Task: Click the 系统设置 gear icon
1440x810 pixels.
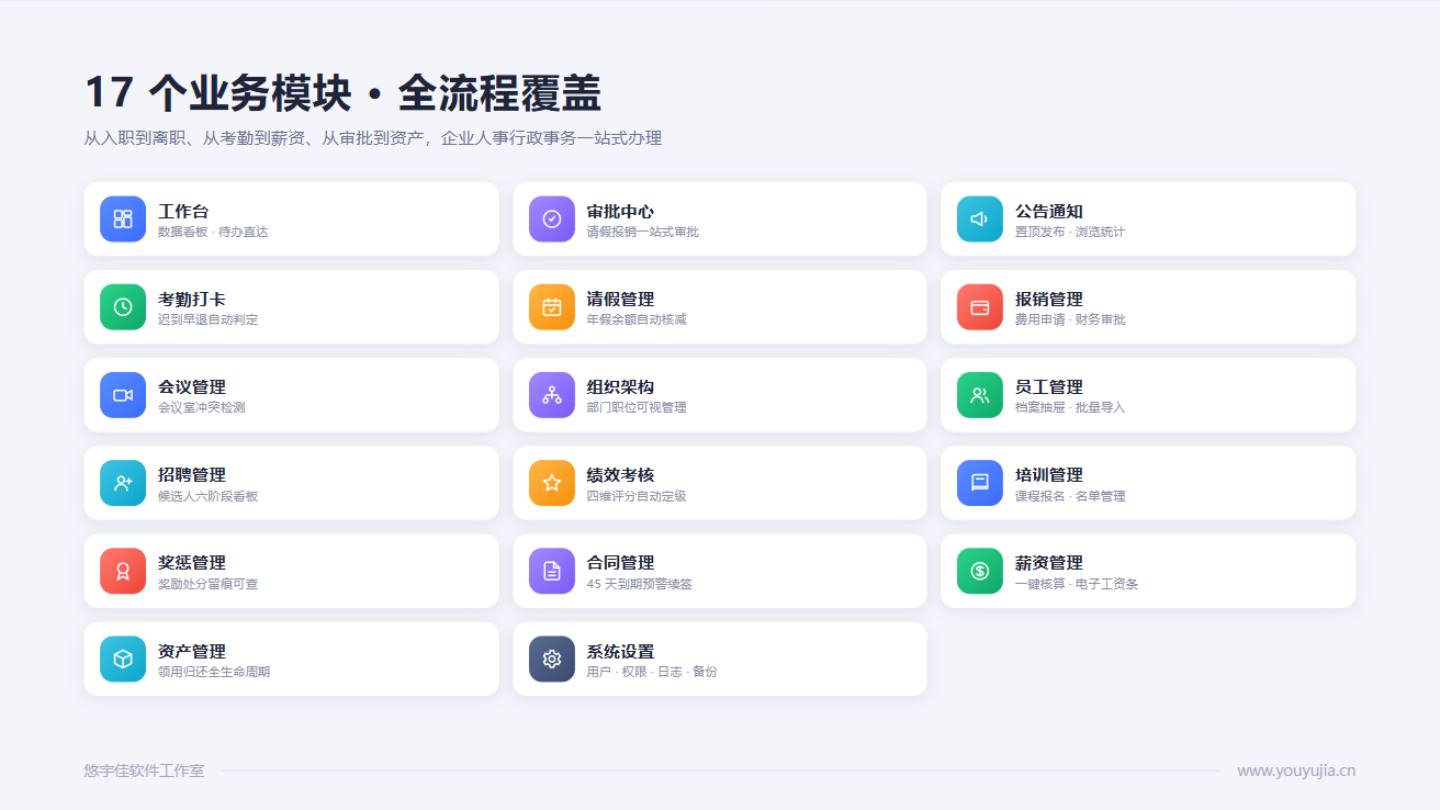Action: [552, 659]
